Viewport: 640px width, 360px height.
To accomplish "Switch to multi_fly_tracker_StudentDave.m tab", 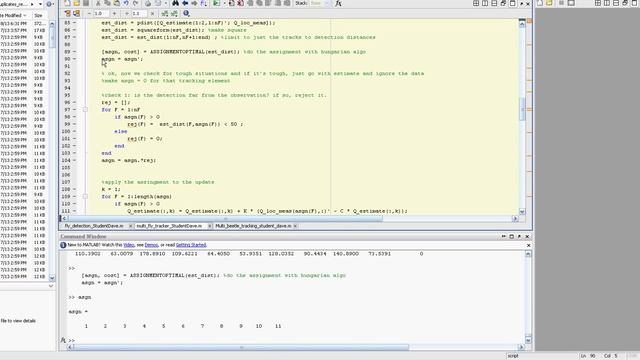I will coord(169,226).
